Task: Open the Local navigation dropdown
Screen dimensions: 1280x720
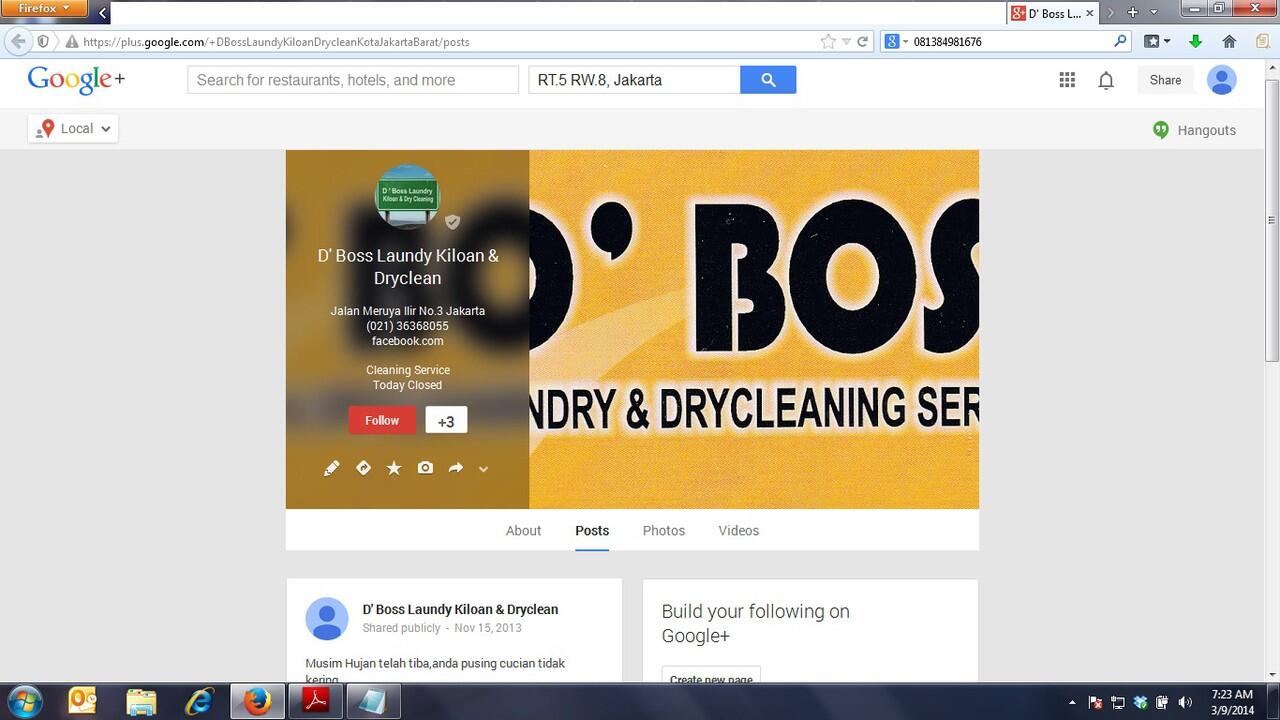Action: (x=73, y=129)
